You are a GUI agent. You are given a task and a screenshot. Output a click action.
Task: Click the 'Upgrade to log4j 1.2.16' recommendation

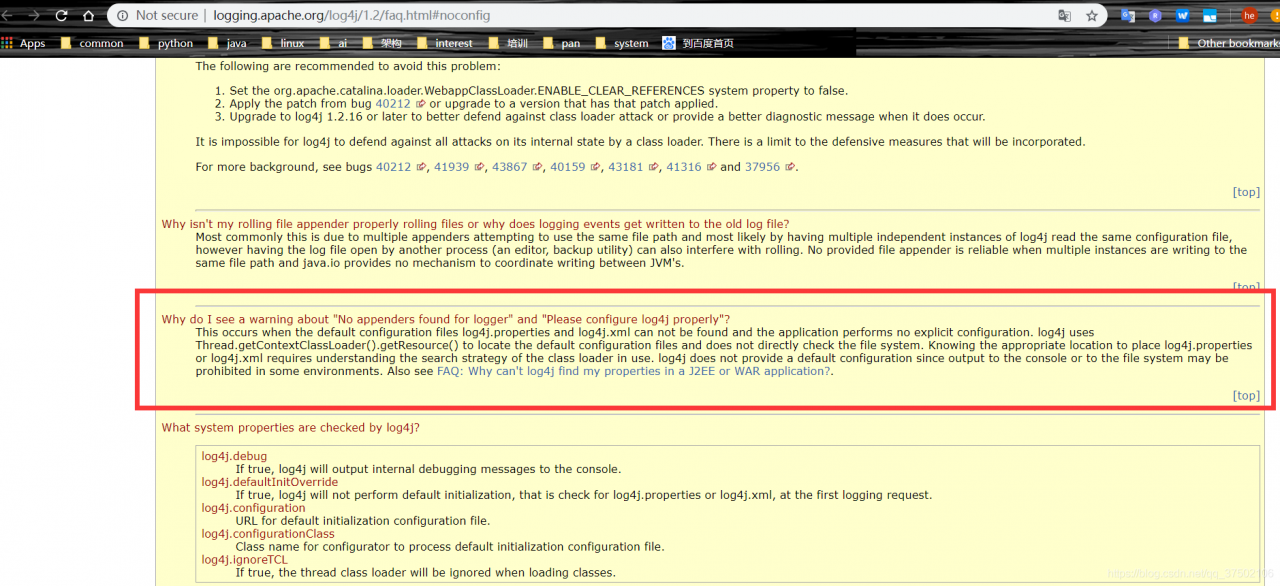pyautogui.click(x=607, y=117)
